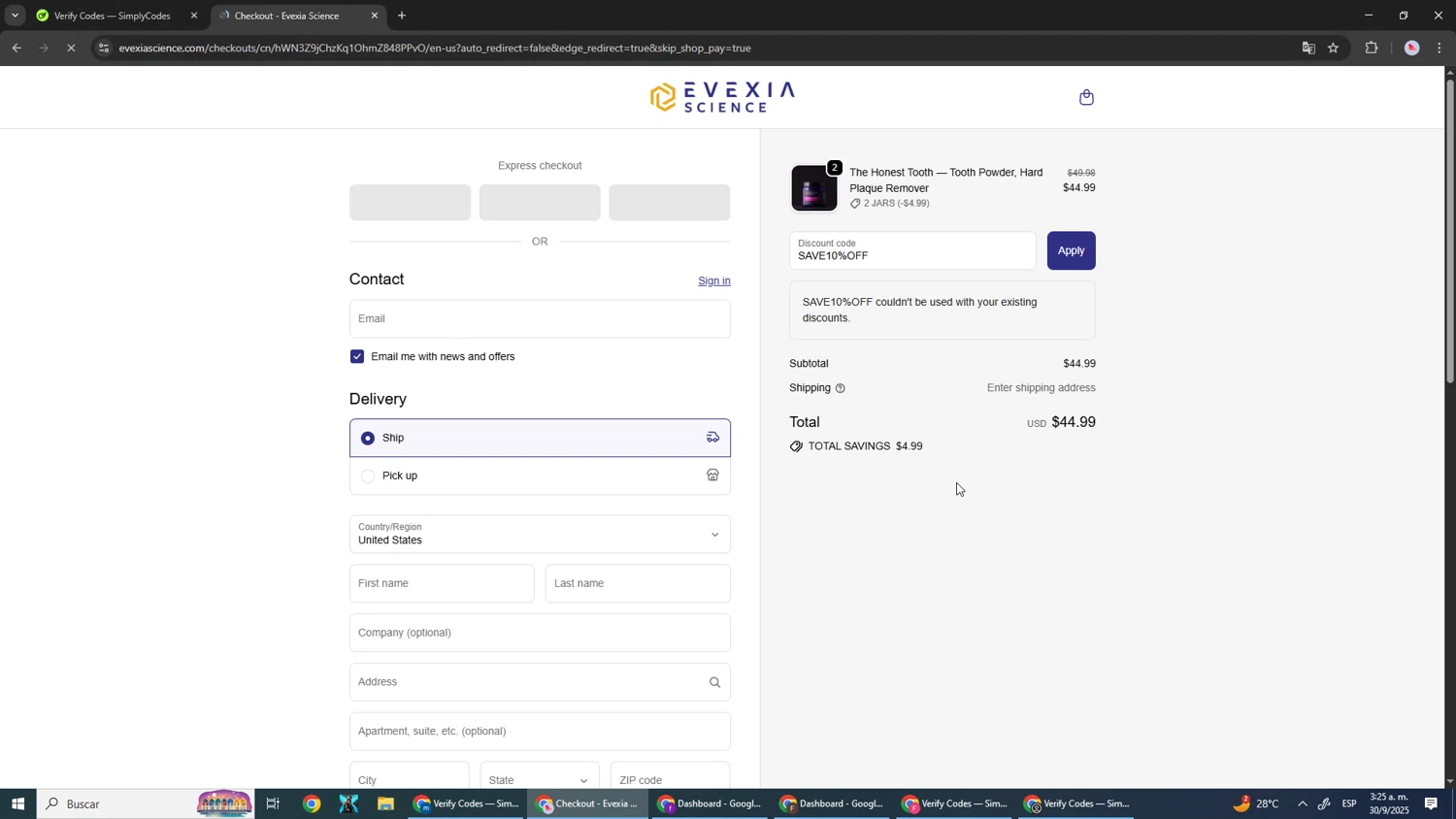Close the Verify Codes browser tab
This screenshot has width=1456, height=819.
pos(193,16)
